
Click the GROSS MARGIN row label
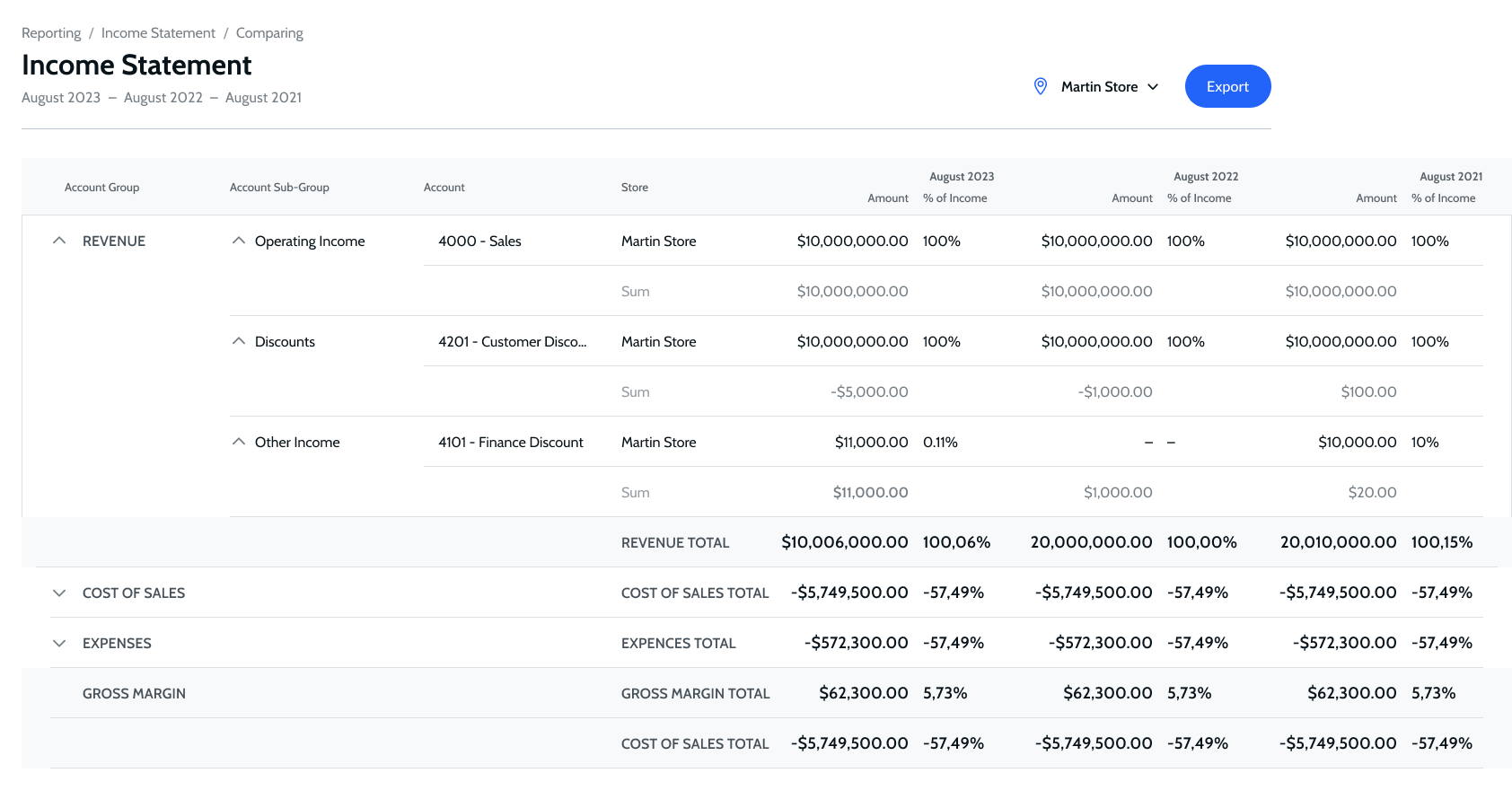point(134,693)
